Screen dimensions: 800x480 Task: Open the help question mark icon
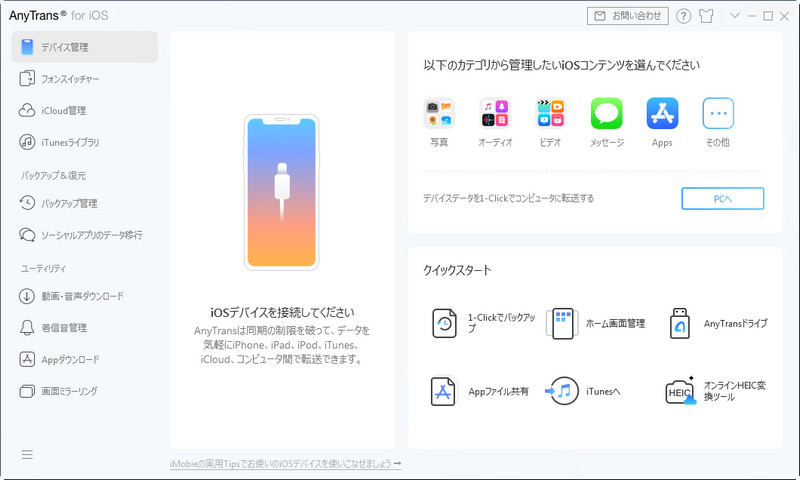pyautogui.click(x=683, y=16)
